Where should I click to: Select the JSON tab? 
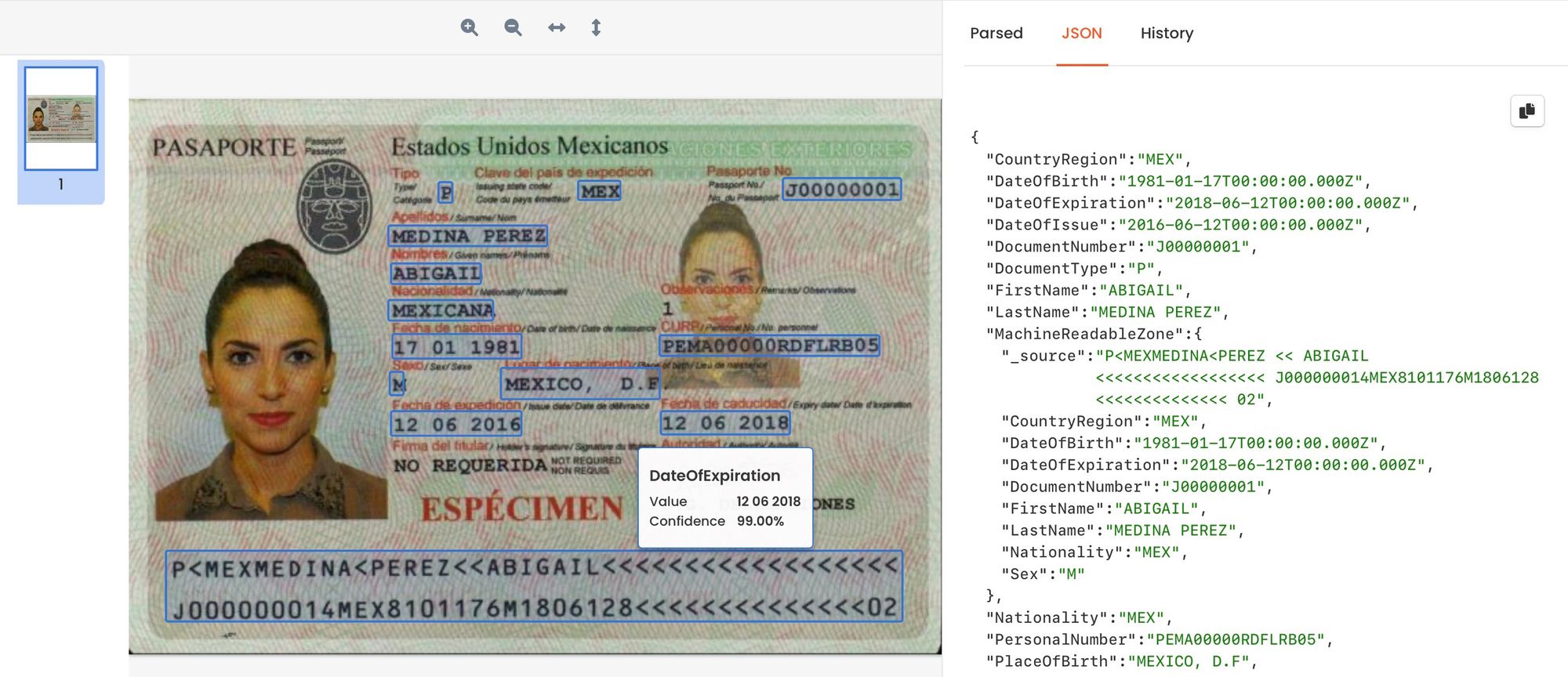point(1081,33)
